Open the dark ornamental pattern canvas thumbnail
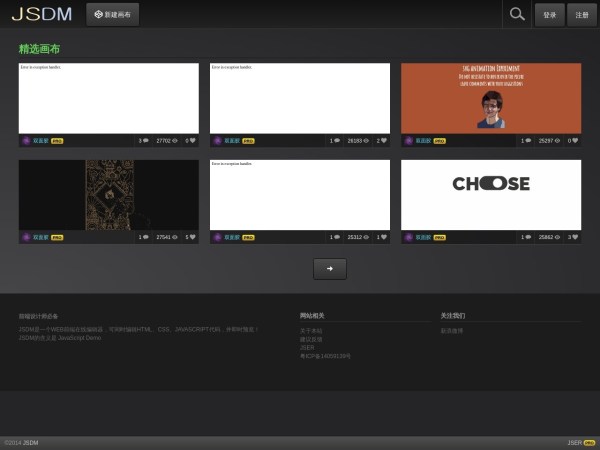The image size is (600, 450). point(108,194)
